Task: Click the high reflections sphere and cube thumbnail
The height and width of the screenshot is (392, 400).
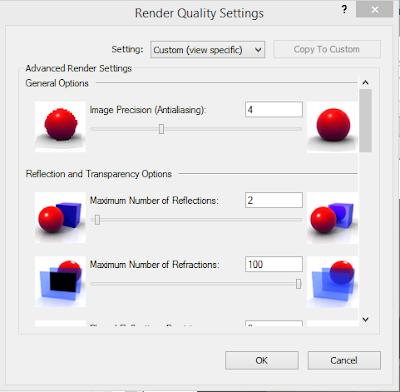Action: click(333, 217)
